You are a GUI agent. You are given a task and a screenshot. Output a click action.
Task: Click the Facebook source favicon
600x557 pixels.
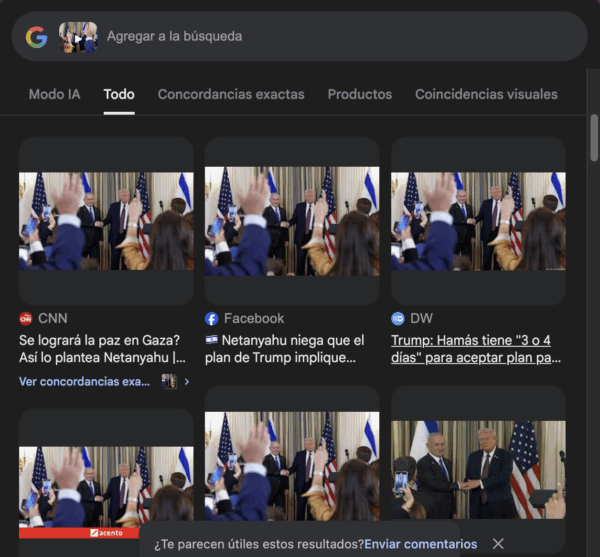pyautogui.click(x=212, y=318)
